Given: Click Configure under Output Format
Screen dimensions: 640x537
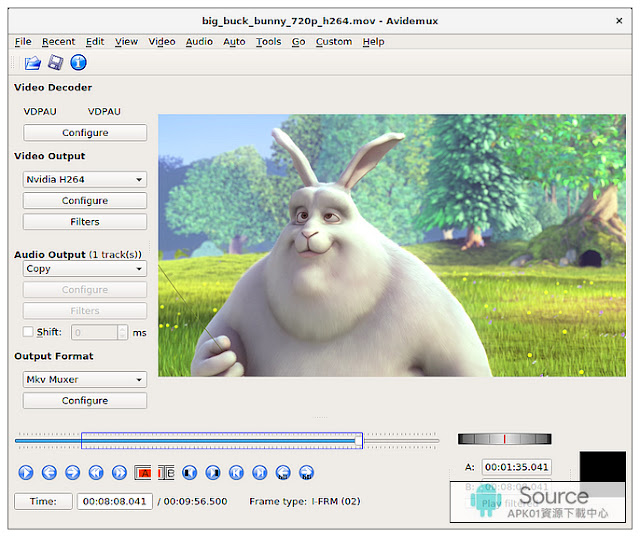Looking at the screenshot, I should click(x=85, y=401).
